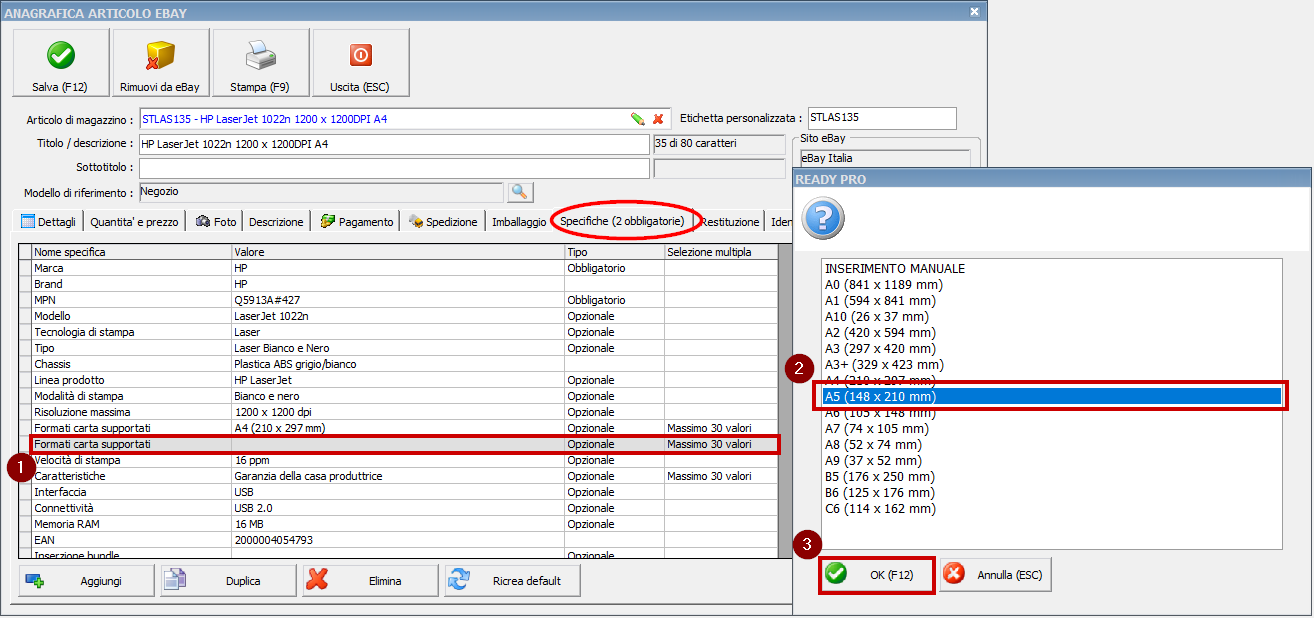Select A3 (297 x 420 mm) list item
Image resolution: width=1314 pixels, height=618 pixels.
click(1050, 349)
